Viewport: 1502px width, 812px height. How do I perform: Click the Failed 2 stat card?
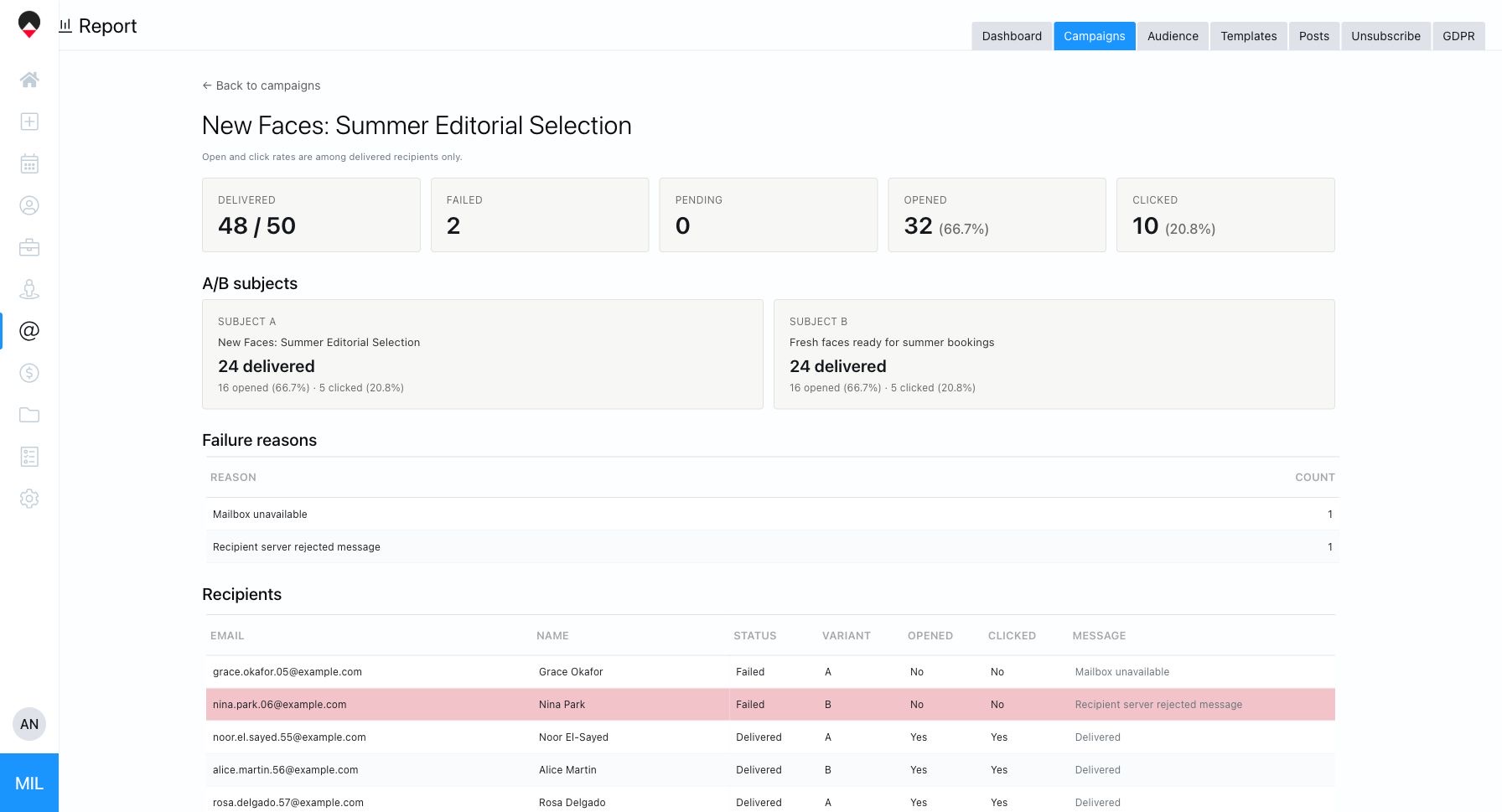point(540,215)
